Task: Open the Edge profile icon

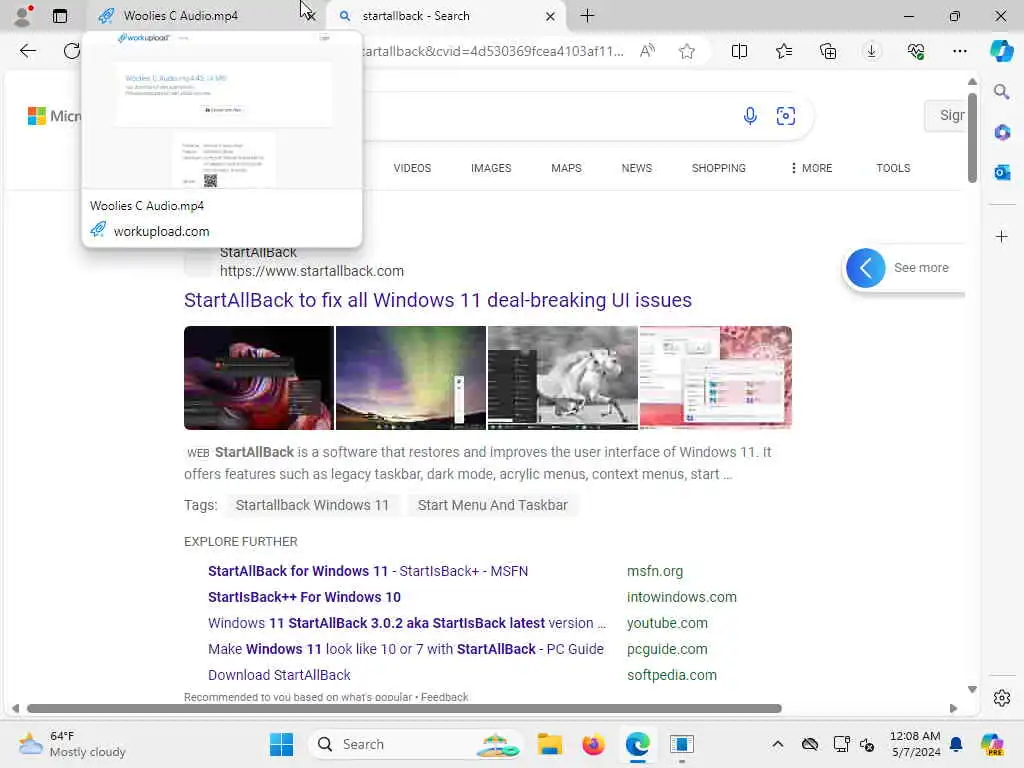Action: pos(23,16)
